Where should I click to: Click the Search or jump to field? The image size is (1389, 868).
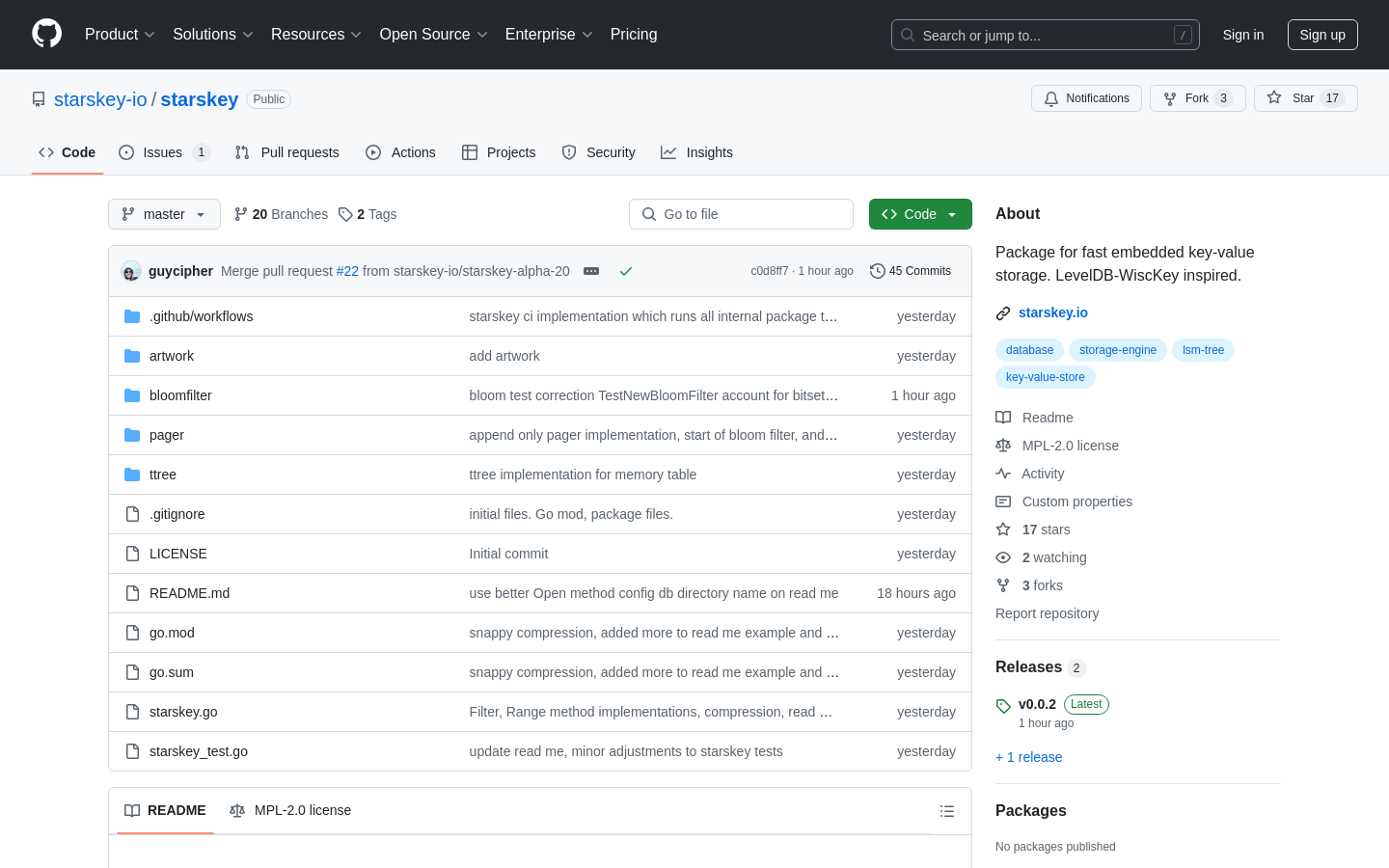pyautogui.click(x=1046, y=35)
